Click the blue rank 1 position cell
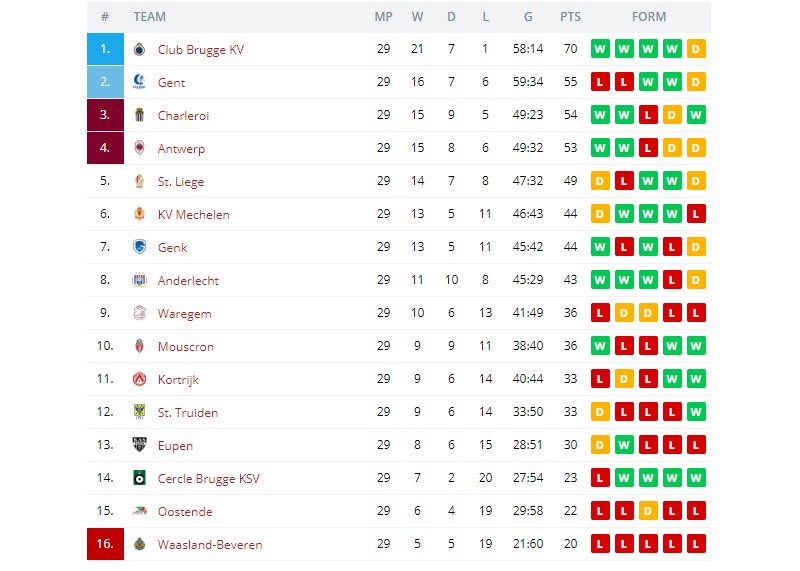800x571 pixels. coord(105,49)
